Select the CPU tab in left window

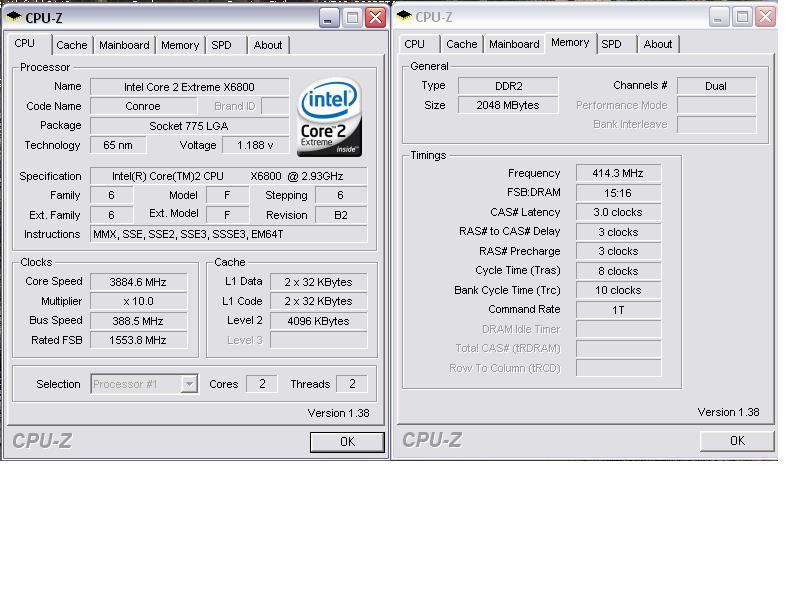click(x=29, y=43)
